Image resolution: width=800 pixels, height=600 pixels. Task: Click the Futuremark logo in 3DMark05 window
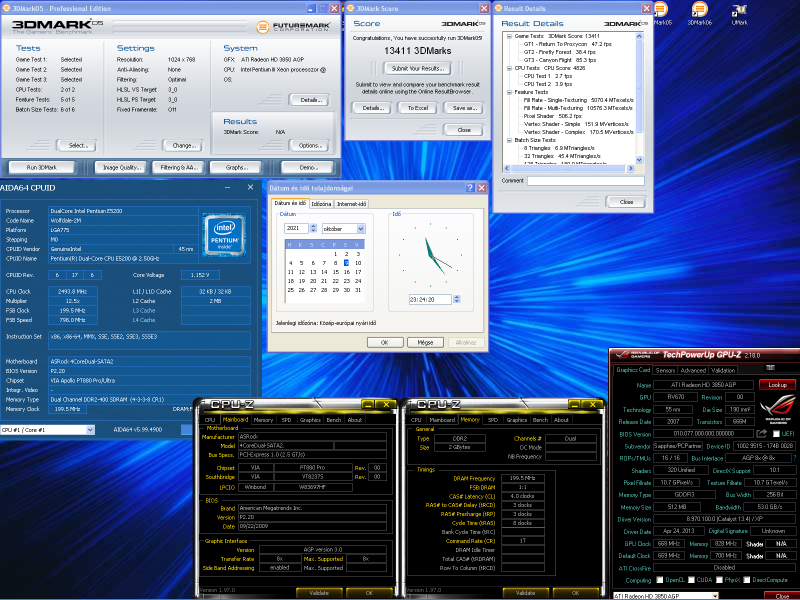293,27
